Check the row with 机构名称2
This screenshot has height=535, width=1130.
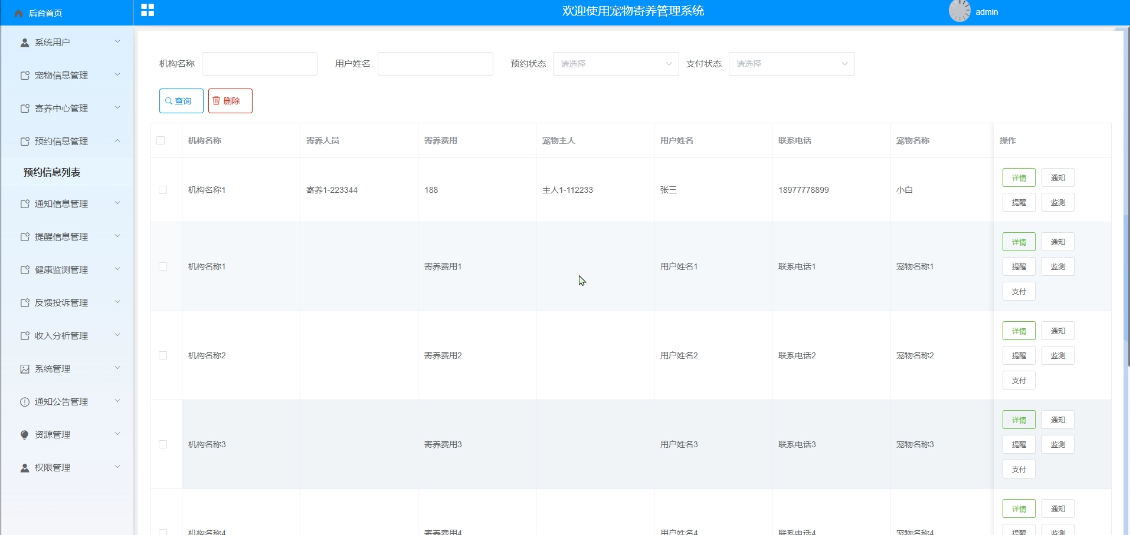click(163, 355)
